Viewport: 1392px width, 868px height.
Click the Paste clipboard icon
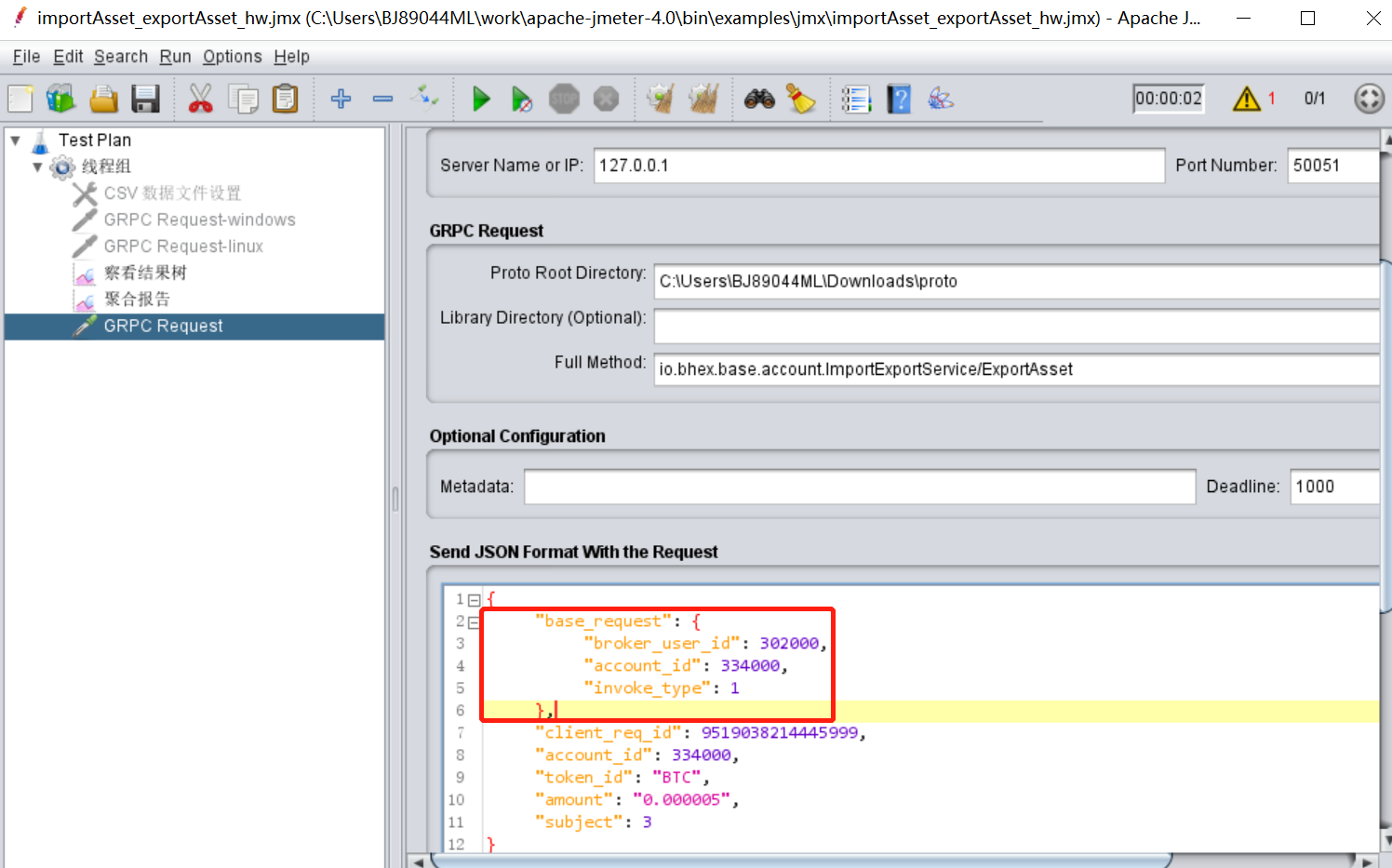click(285, 99)
